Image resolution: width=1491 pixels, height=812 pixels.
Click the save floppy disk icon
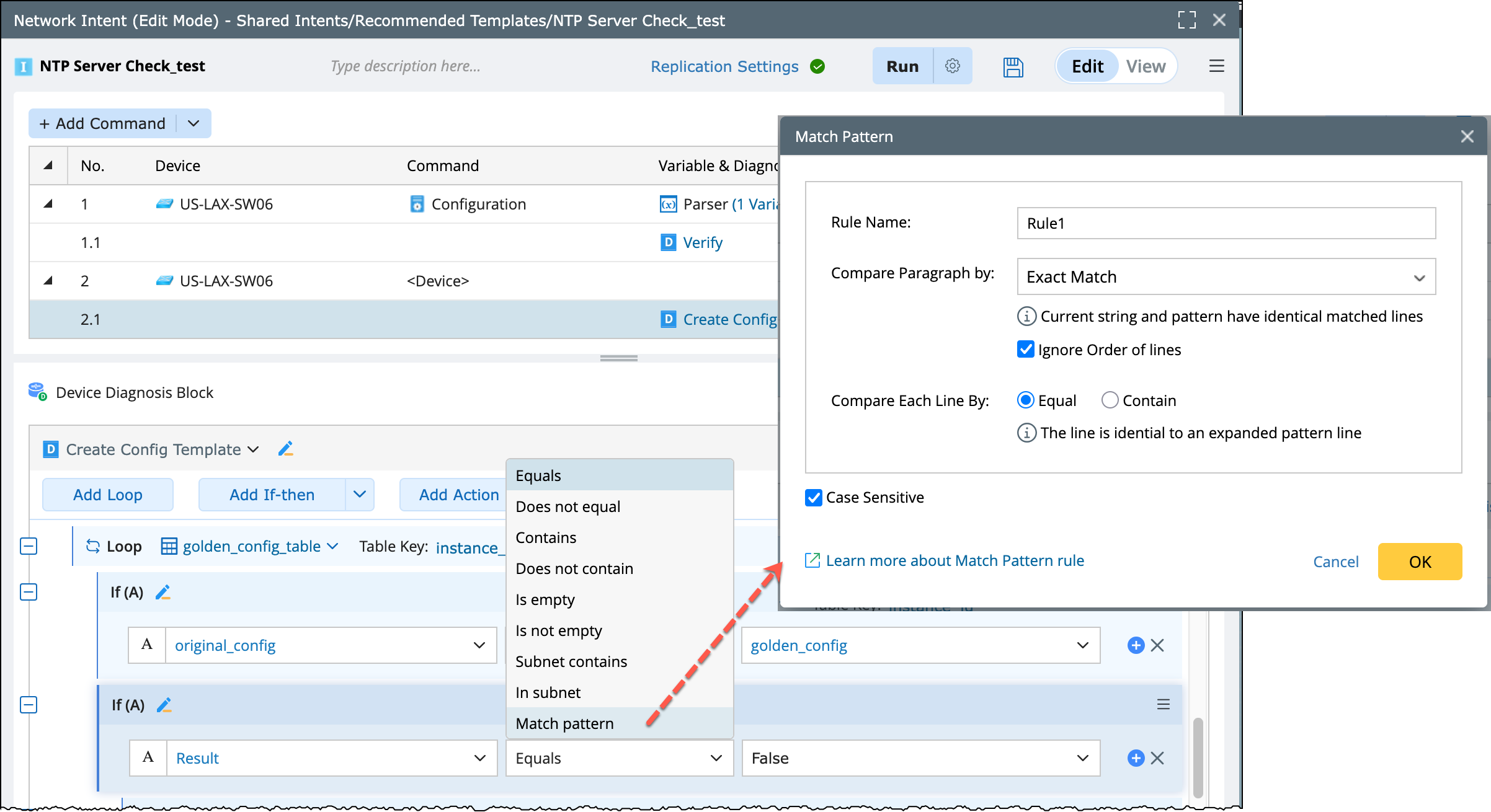click(x=1013, y=66)
